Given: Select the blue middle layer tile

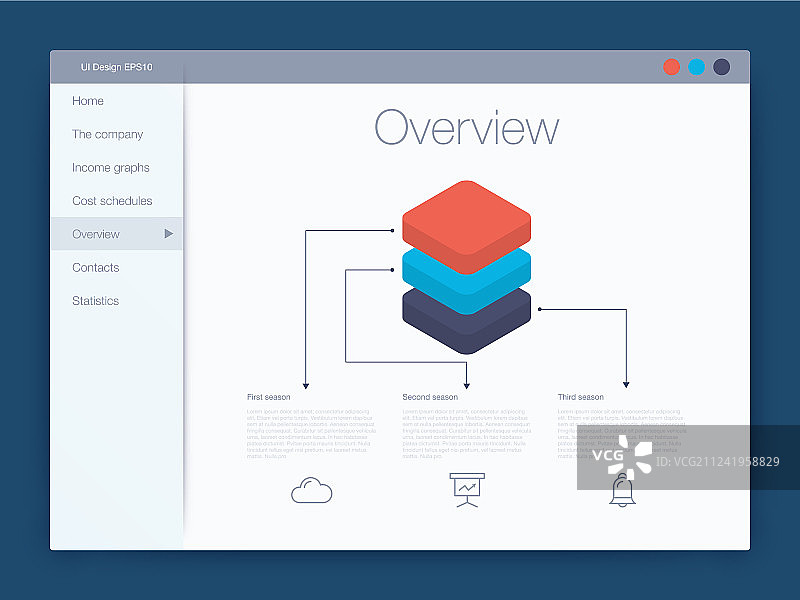Looking at the screenshot, I should point(466,288).
